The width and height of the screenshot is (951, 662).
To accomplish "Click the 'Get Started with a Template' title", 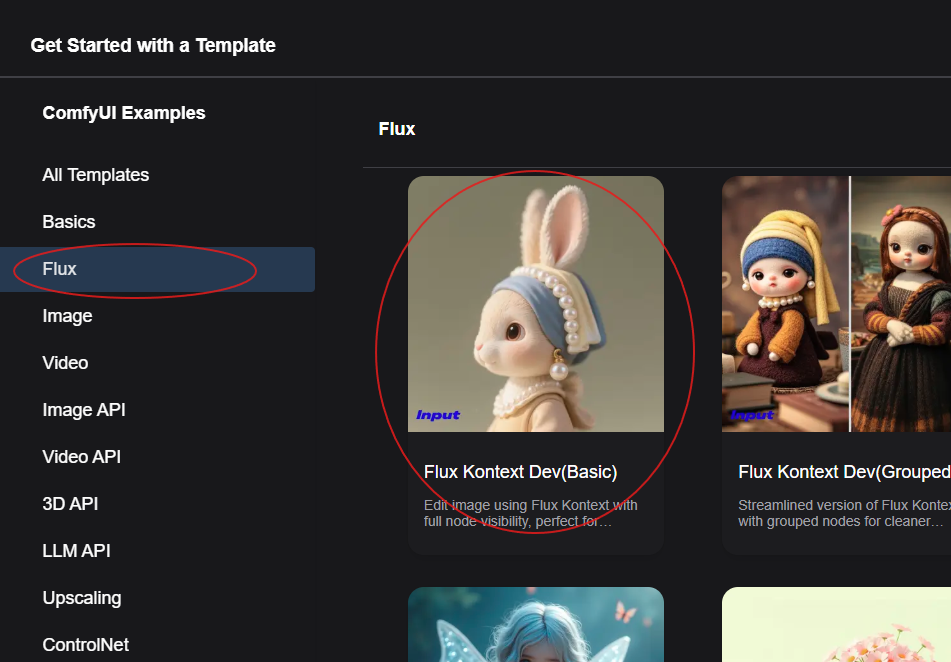I will 153,46.
